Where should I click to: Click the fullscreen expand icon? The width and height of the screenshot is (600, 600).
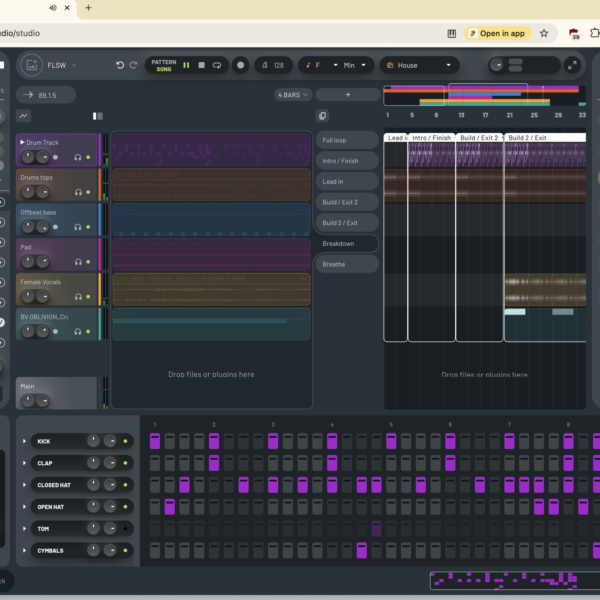572,65
